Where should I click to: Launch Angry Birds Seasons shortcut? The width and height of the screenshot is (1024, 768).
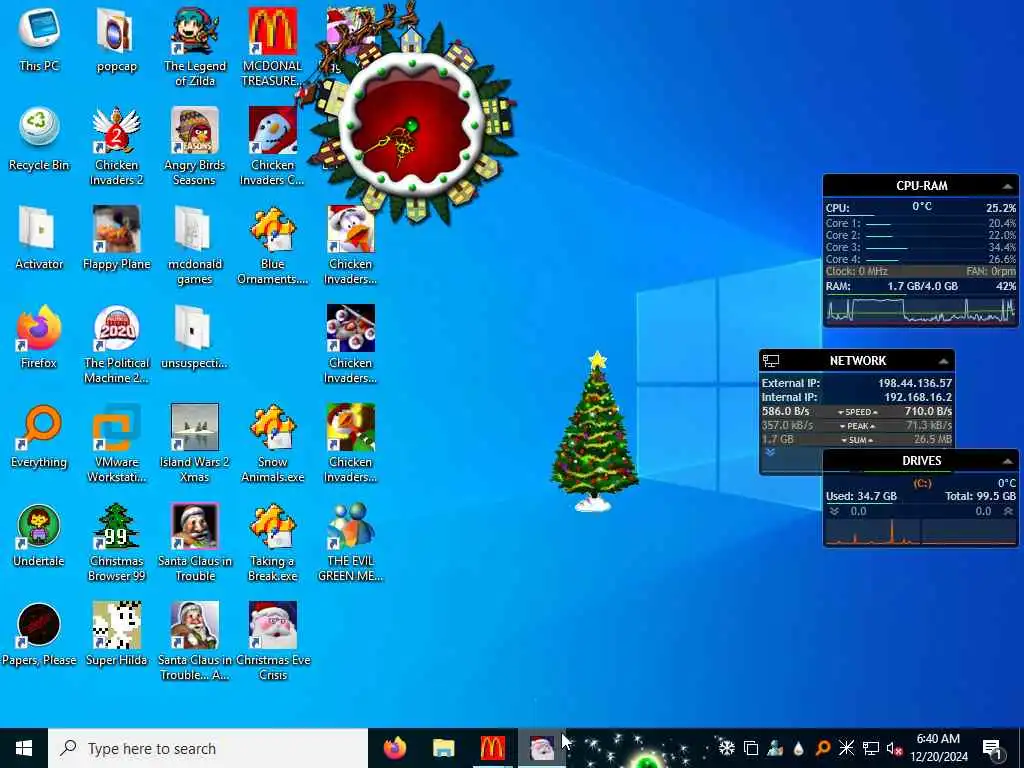[195, 145]
